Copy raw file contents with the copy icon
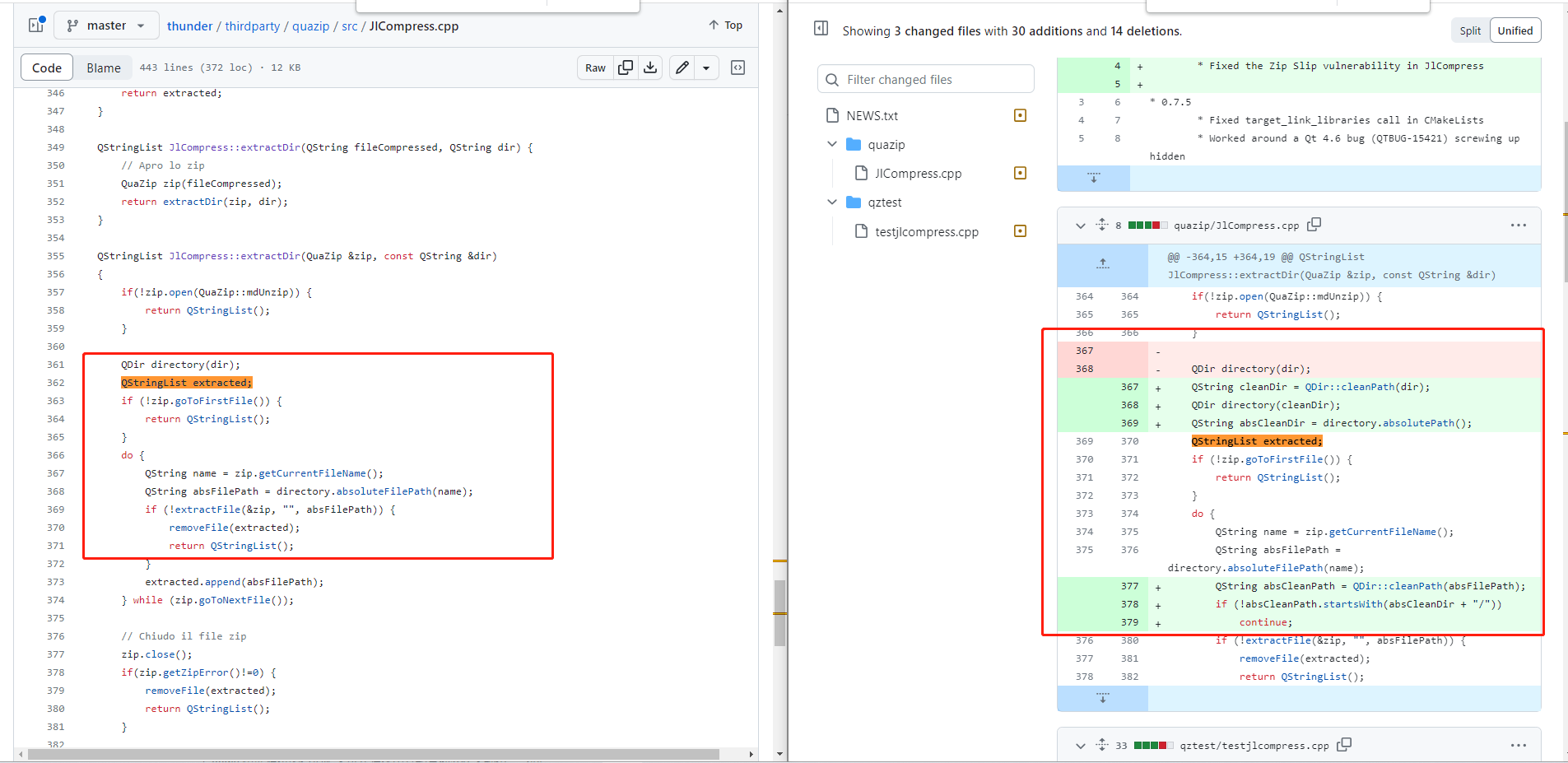 pyautogui.click(x=626, y=67)
